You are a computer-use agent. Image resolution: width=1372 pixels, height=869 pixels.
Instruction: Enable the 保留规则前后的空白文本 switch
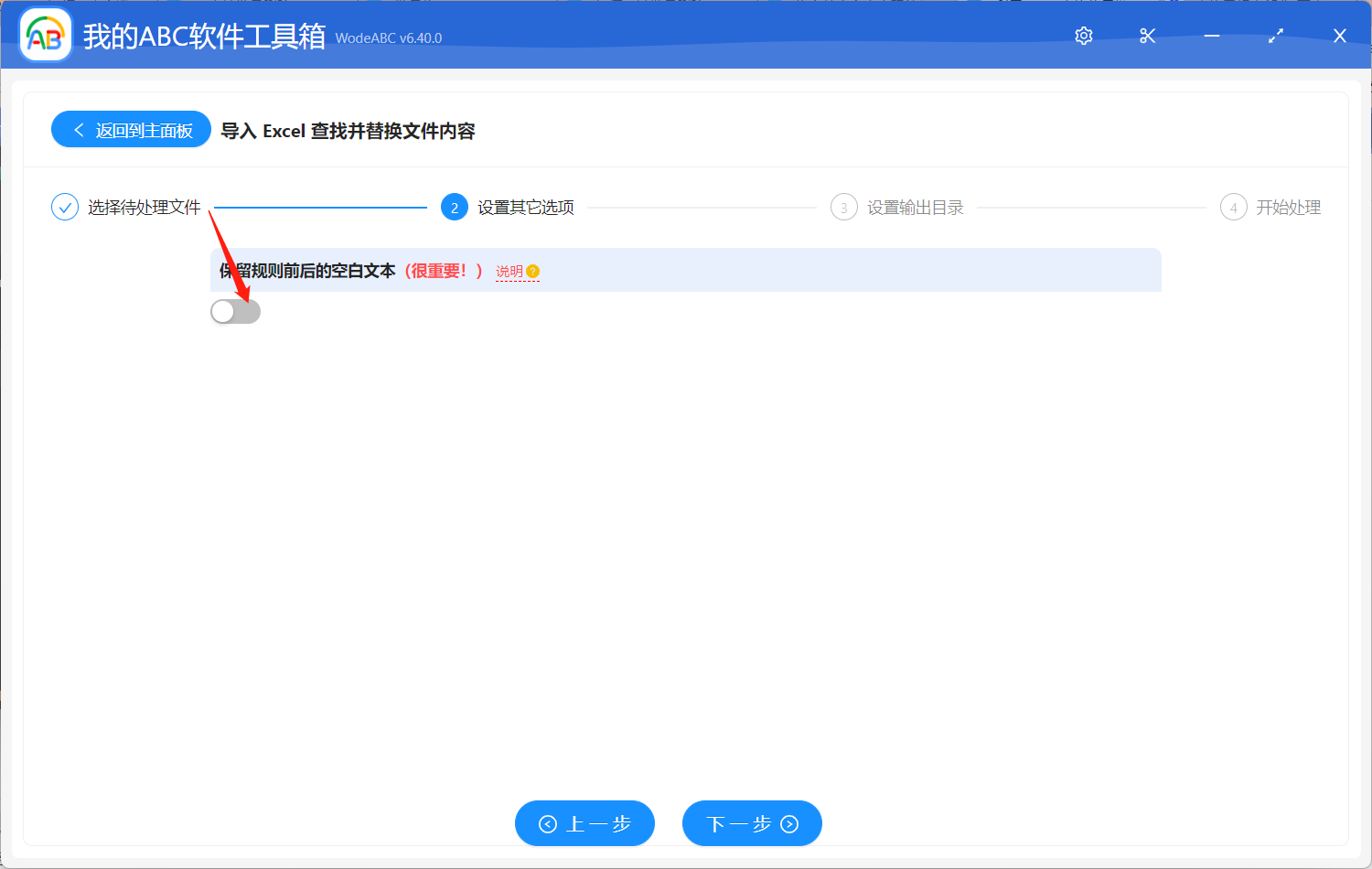235,311
